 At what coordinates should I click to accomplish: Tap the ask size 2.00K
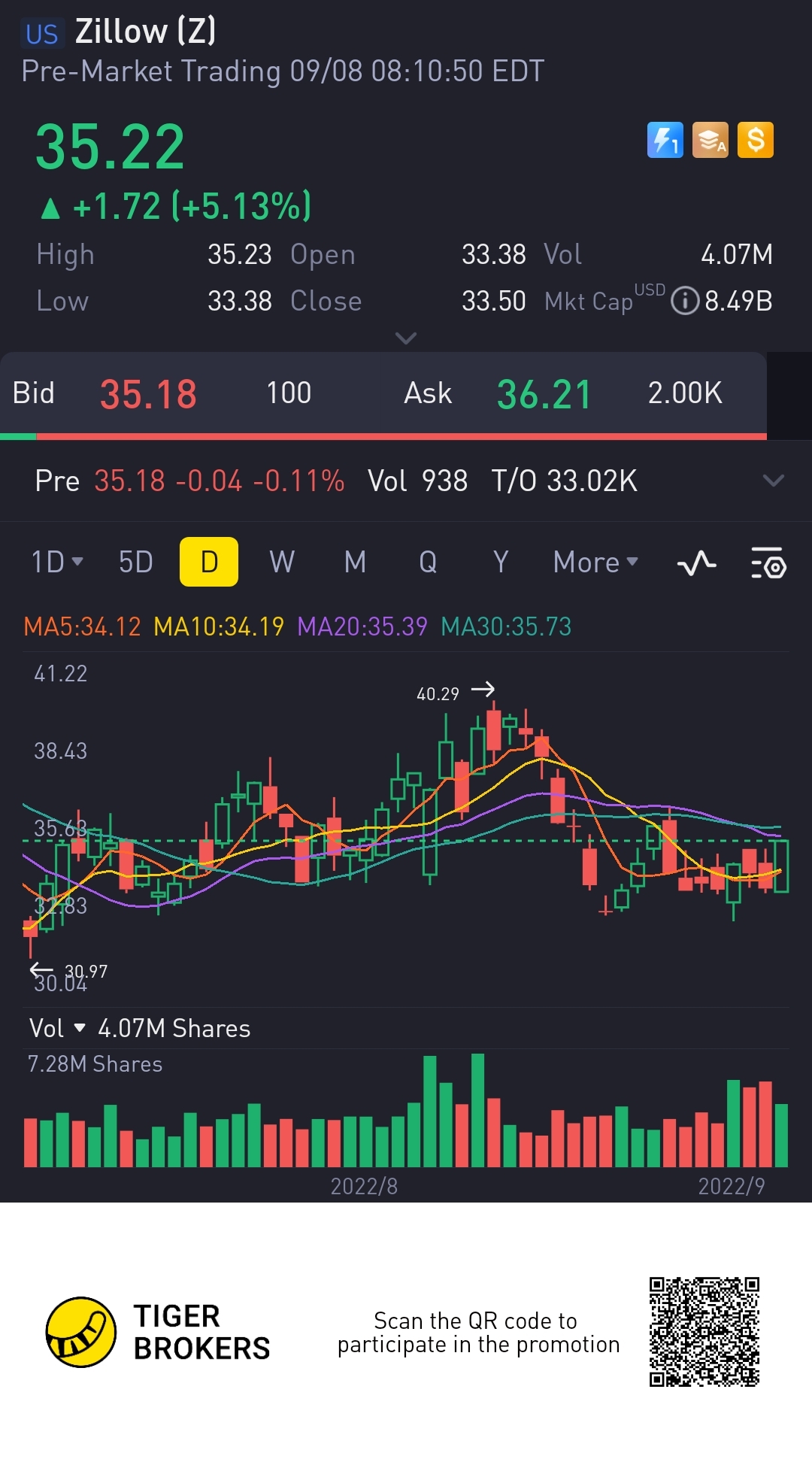tap(685, 393)
